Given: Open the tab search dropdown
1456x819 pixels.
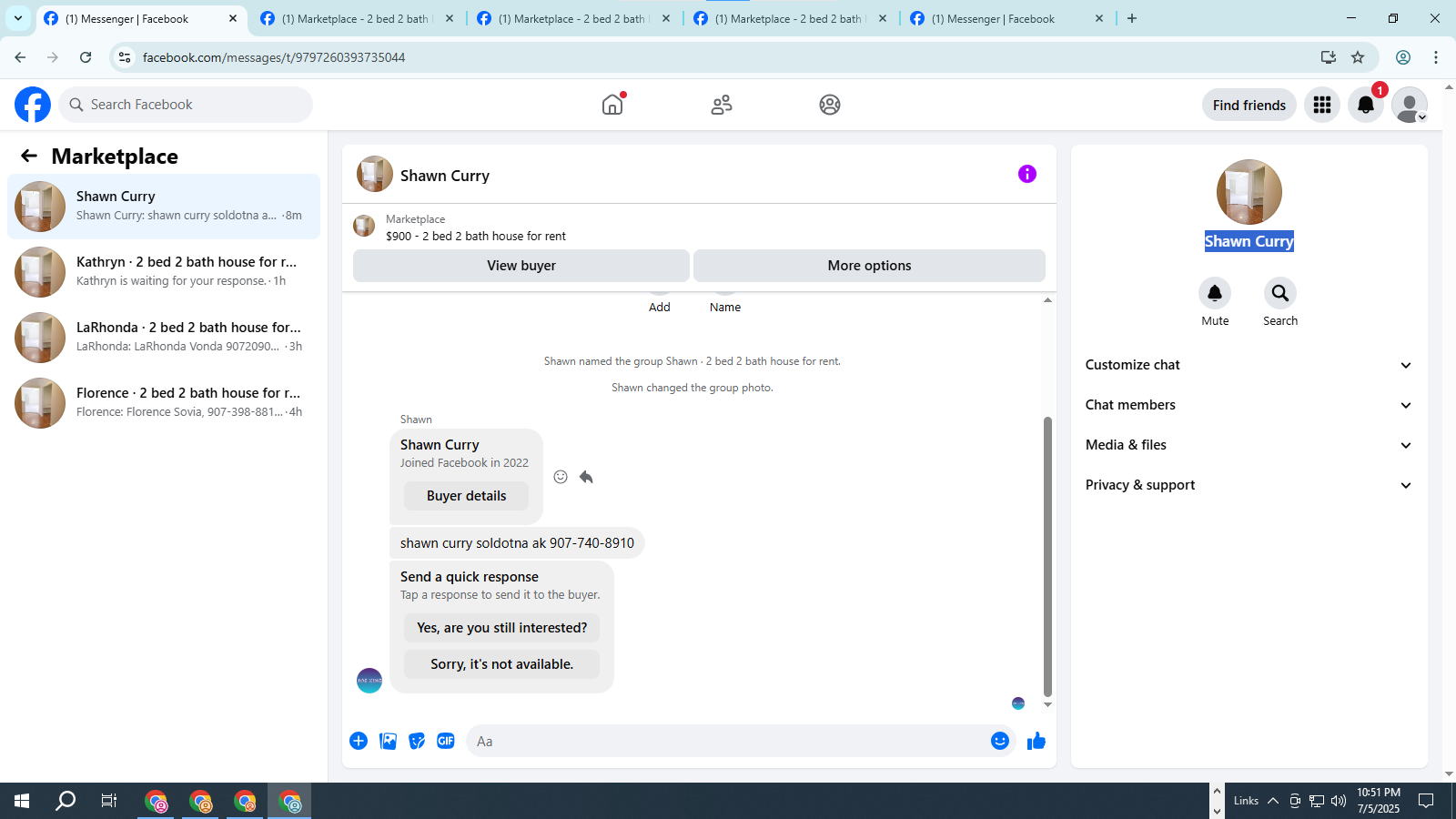Looking at the screenshot, I should [18, 18].
